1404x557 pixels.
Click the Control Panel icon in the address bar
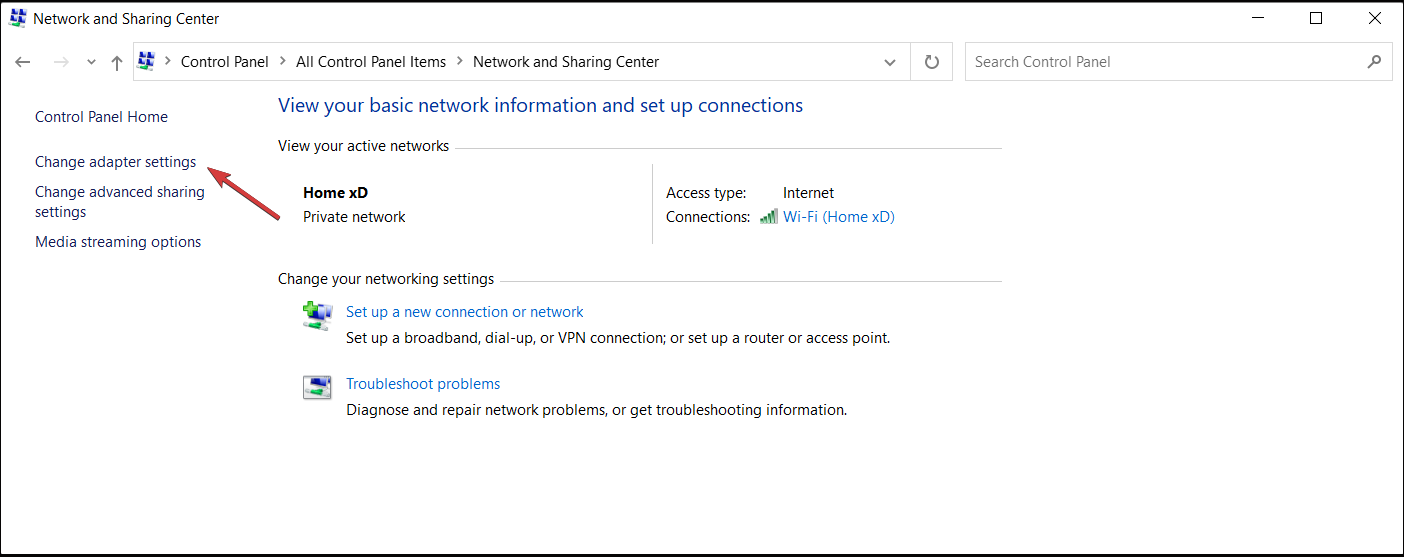pyautogui.click(x=146, y=61)
